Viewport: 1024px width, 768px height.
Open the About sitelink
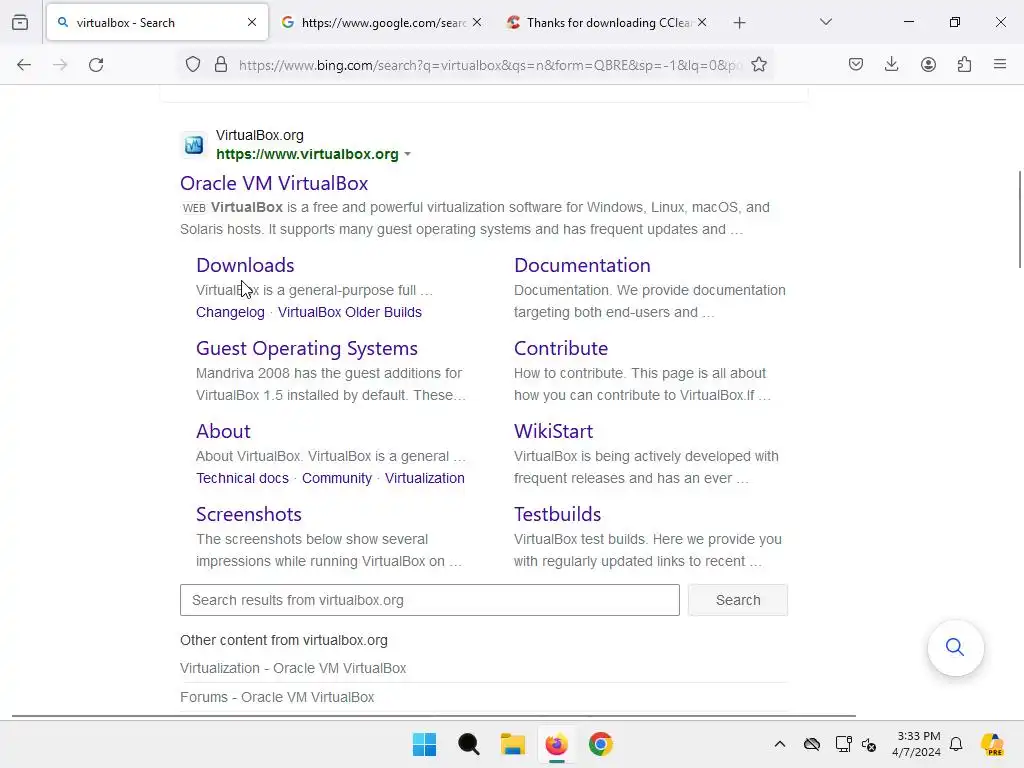[223, 431]
